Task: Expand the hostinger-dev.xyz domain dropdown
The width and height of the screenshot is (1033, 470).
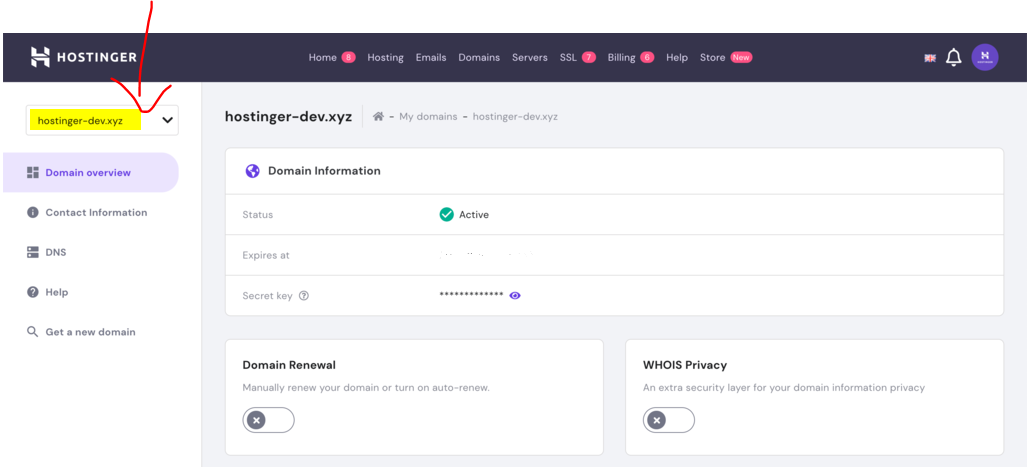Action: click(167, 120)
